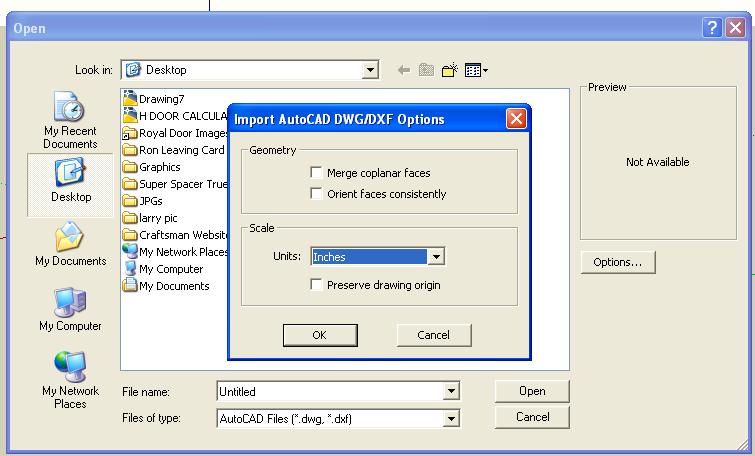Select the Craftsman Website folder
755x456 pixels.
pyautogui.click(x=175, y=235)
